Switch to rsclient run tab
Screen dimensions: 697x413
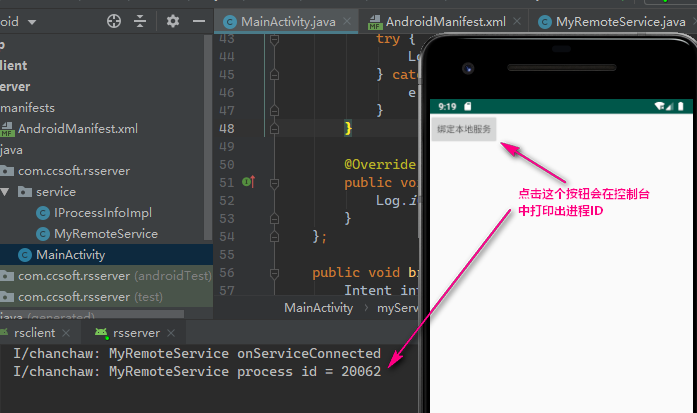pyautogui.click(x=34, y=333)
